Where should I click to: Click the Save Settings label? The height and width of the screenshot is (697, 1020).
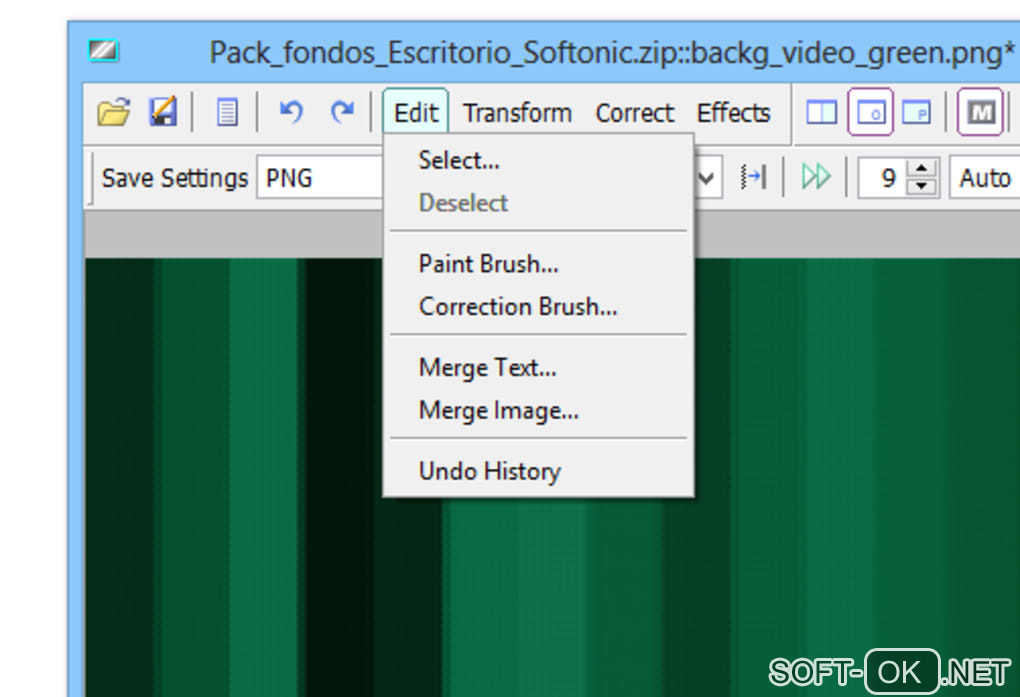(174, 178)
